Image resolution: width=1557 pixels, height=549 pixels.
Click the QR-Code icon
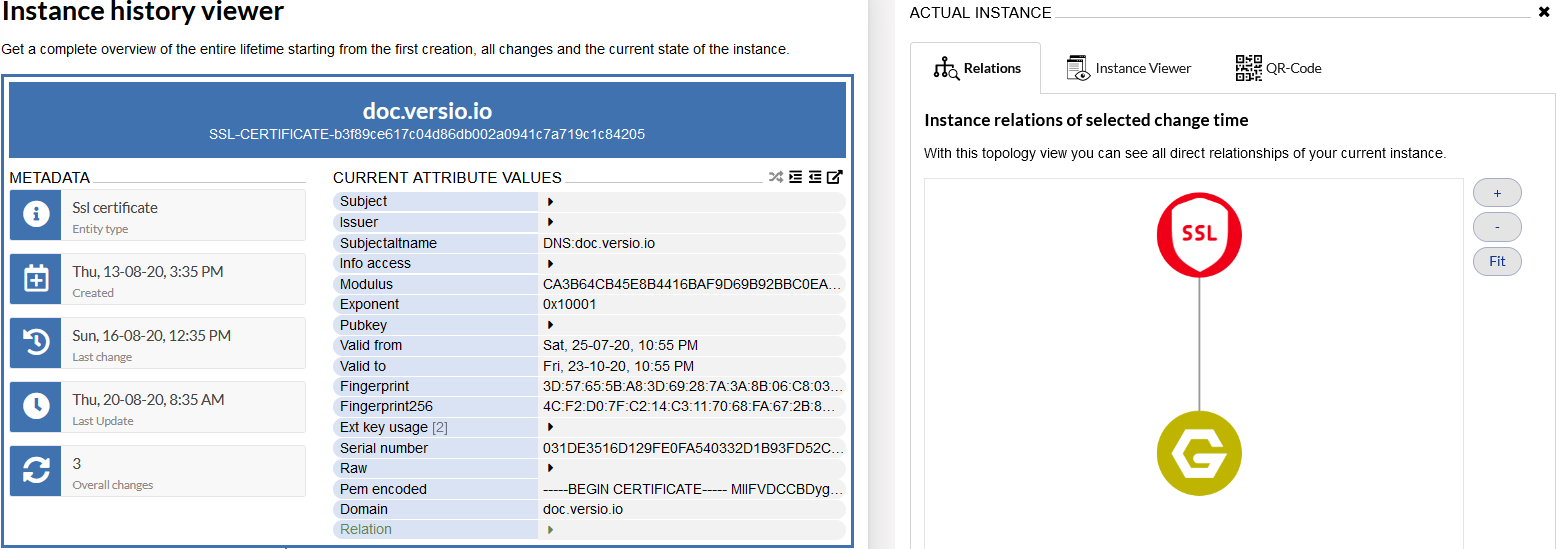(x=1248, y=68)
